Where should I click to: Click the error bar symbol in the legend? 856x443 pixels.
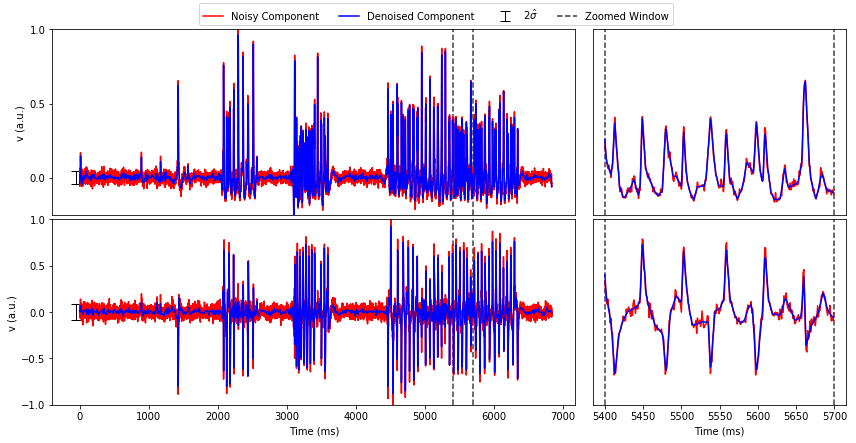[505, 17]
